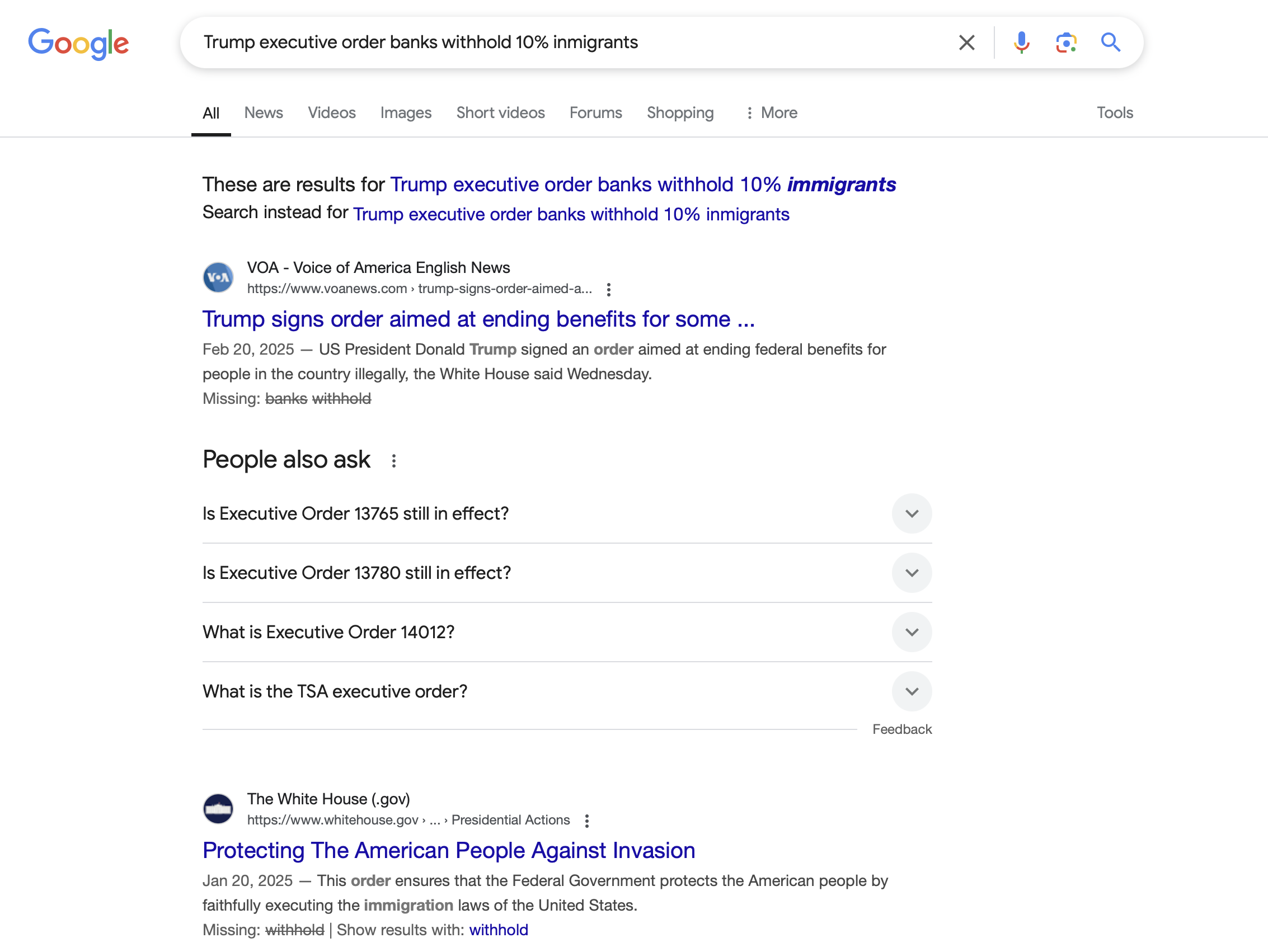
Task: Open "Trump signs order aimed at ending benefits" result
Action: 478,319
